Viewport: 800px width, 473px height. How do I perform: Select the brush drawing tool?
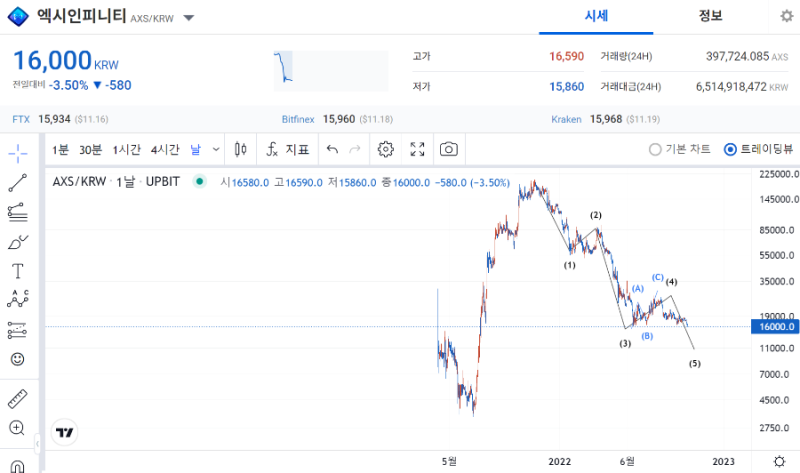17,242
